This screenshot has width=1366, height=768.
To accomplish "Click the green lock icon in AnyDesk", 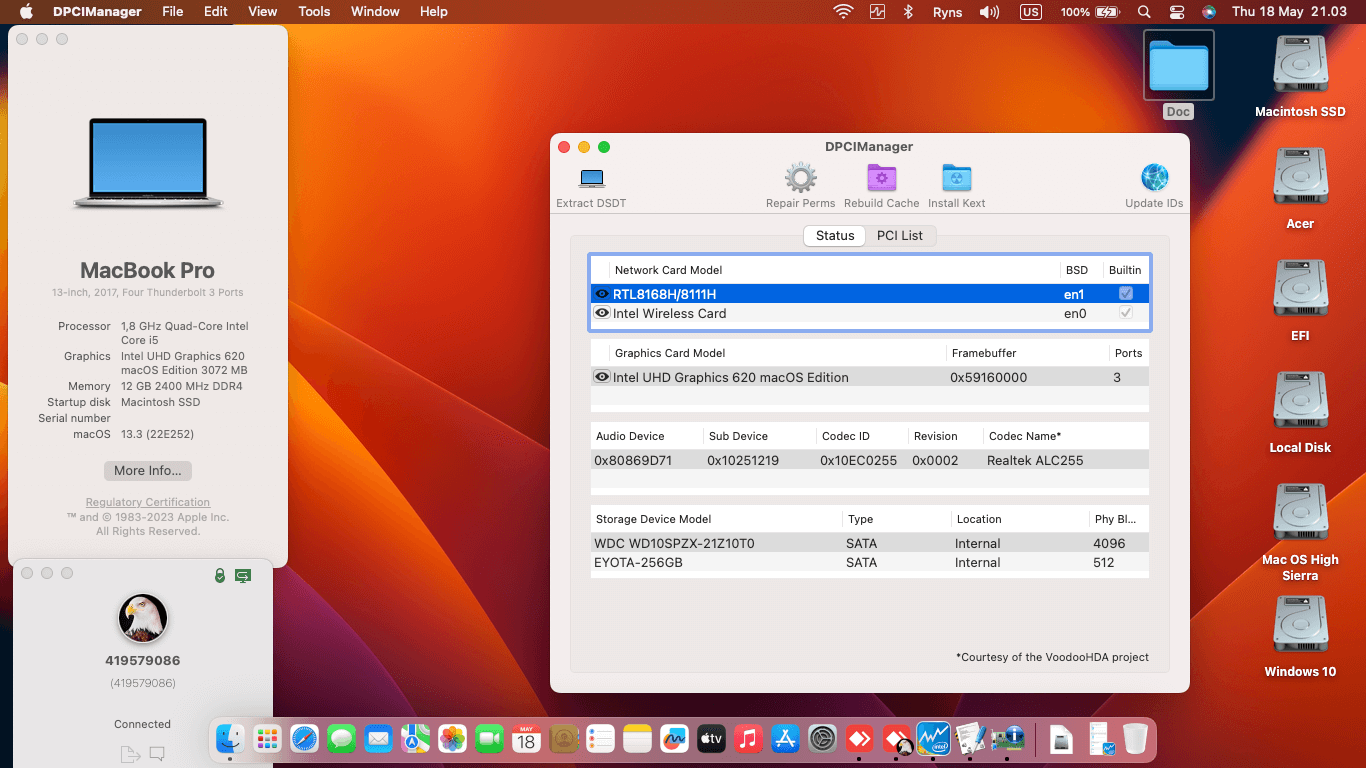I will (220, 575).
